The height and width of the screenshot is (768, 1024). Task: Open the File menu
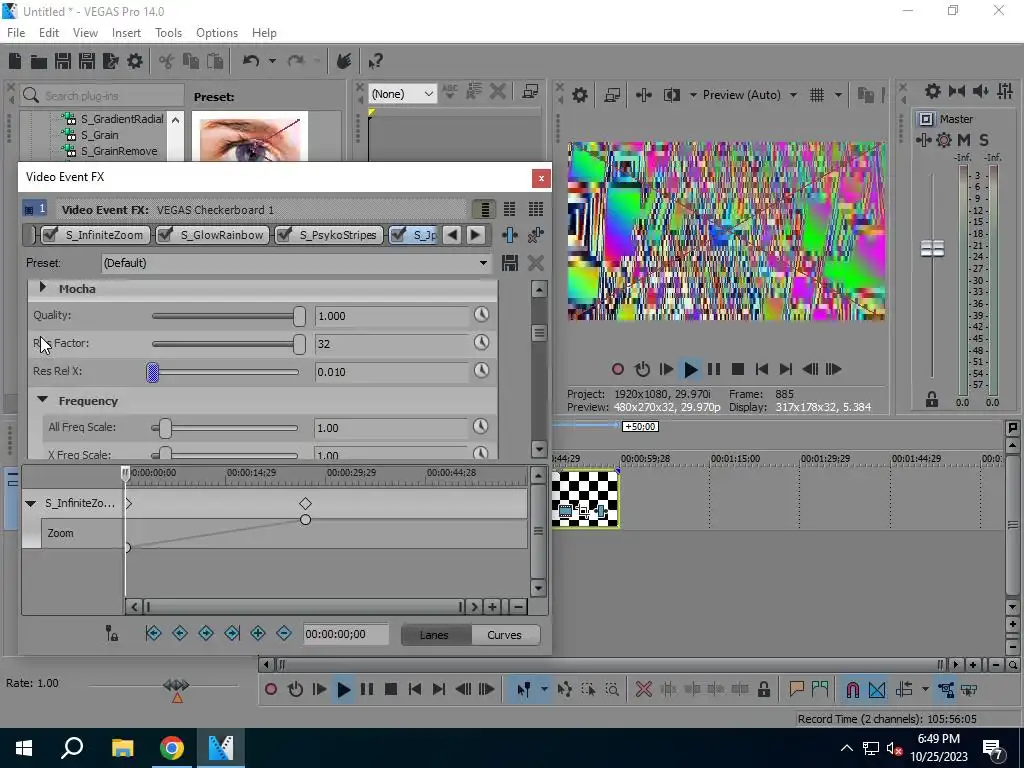16,33
